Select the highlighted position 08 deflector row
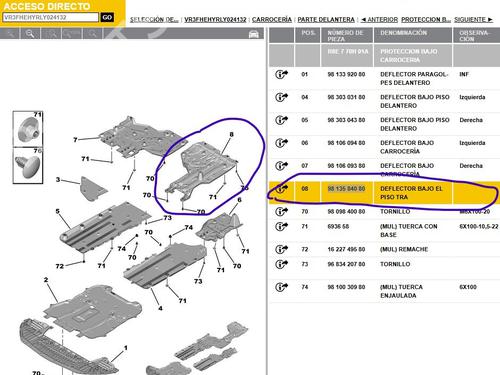The height and width of the screenshot is (375, 500). [384, 193]
